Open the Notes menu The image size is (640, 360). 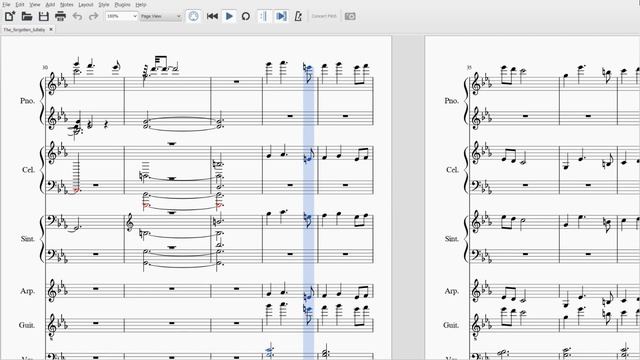click(67, 4)
